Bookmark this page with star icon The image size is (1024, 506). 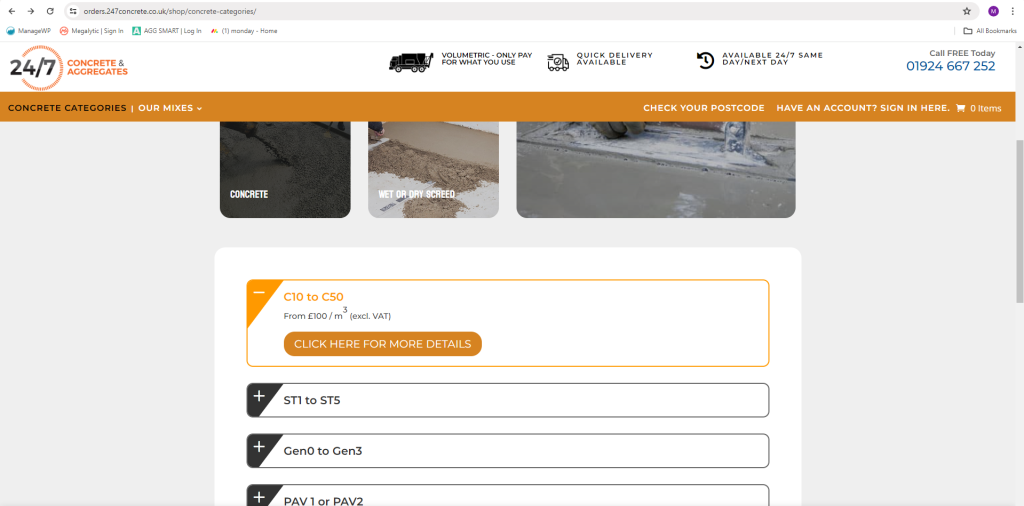tap(966, 11)
